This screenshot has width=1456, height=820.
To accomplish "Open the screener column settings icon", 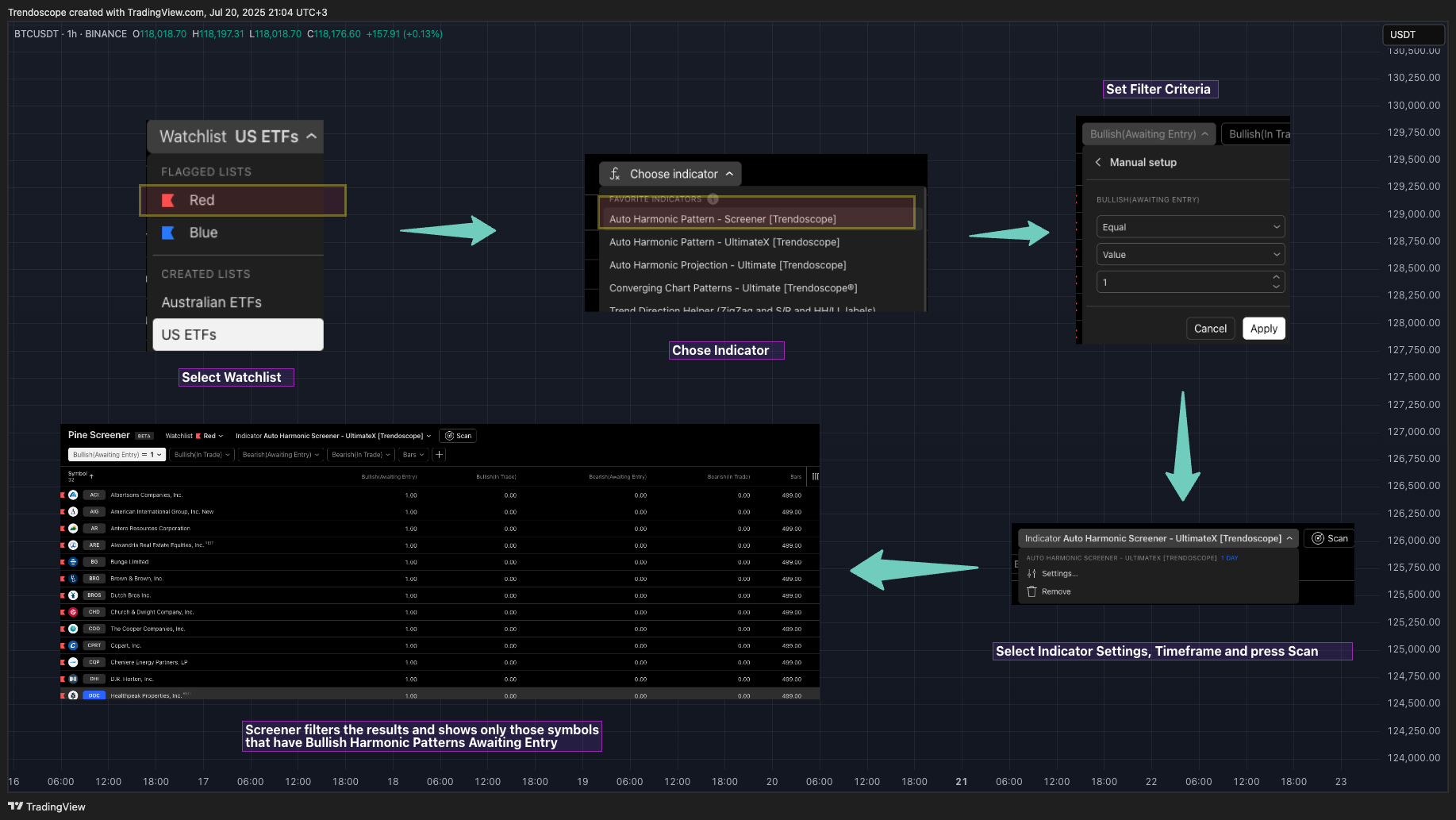I will click(x=815, y=476).
